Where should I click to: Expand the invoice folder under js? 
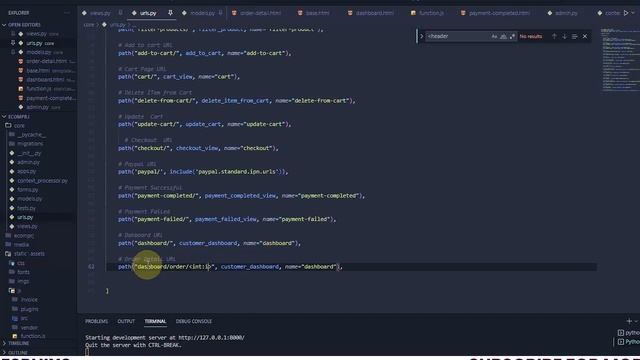pos(29,300)
